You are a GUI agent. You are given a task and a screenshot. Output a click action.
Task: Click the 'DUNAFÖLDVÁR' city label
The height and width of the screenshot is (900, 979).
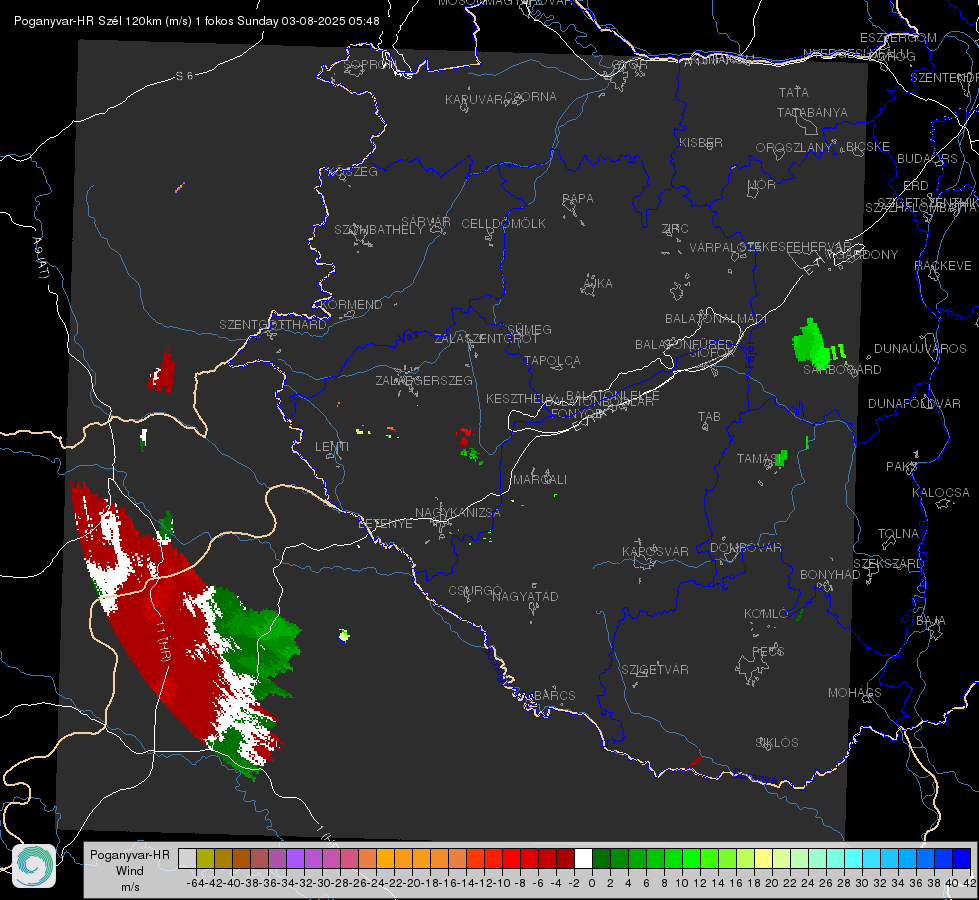coord(914,403)
